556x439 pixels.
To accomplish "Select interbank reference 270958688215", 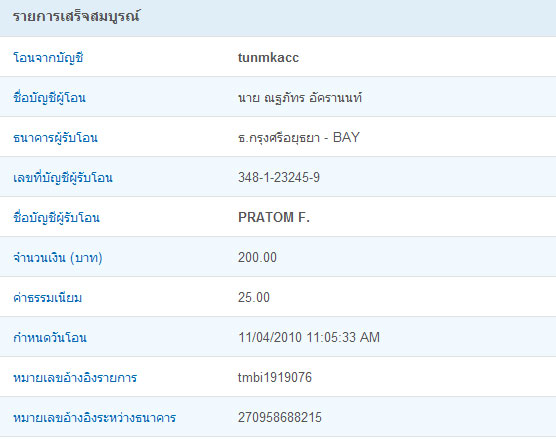I will click(x=280, y=417).
